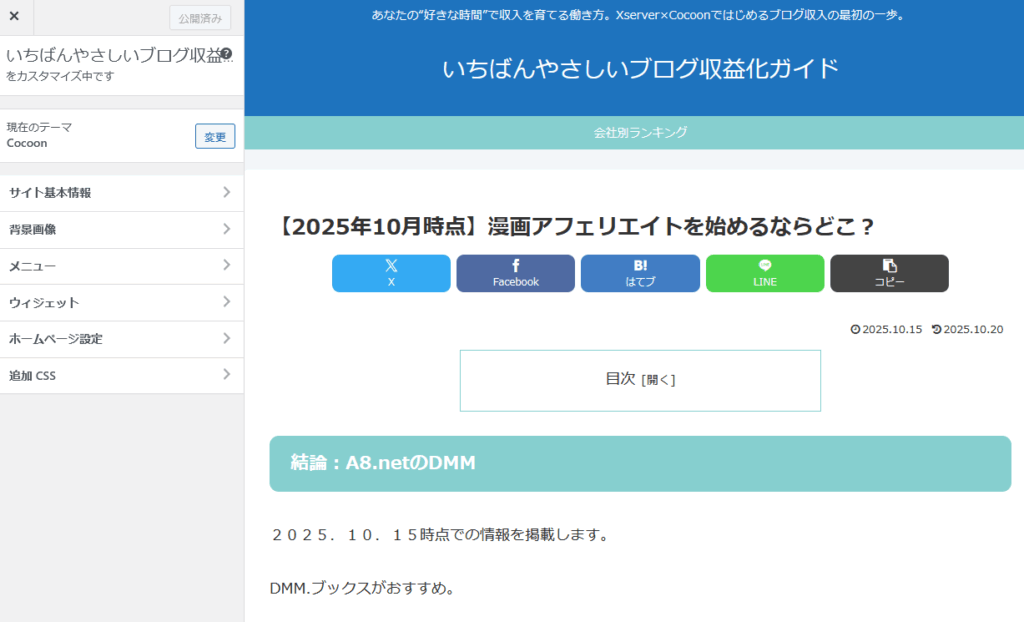
Task: Expand the メニュー section chevron
Action: coord(227,266)
